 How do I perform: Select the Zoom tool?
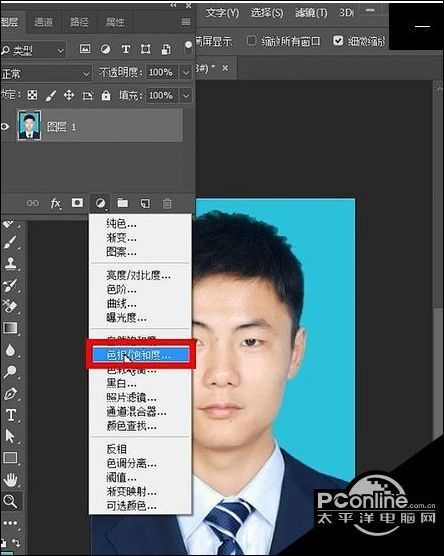(10, 501)
